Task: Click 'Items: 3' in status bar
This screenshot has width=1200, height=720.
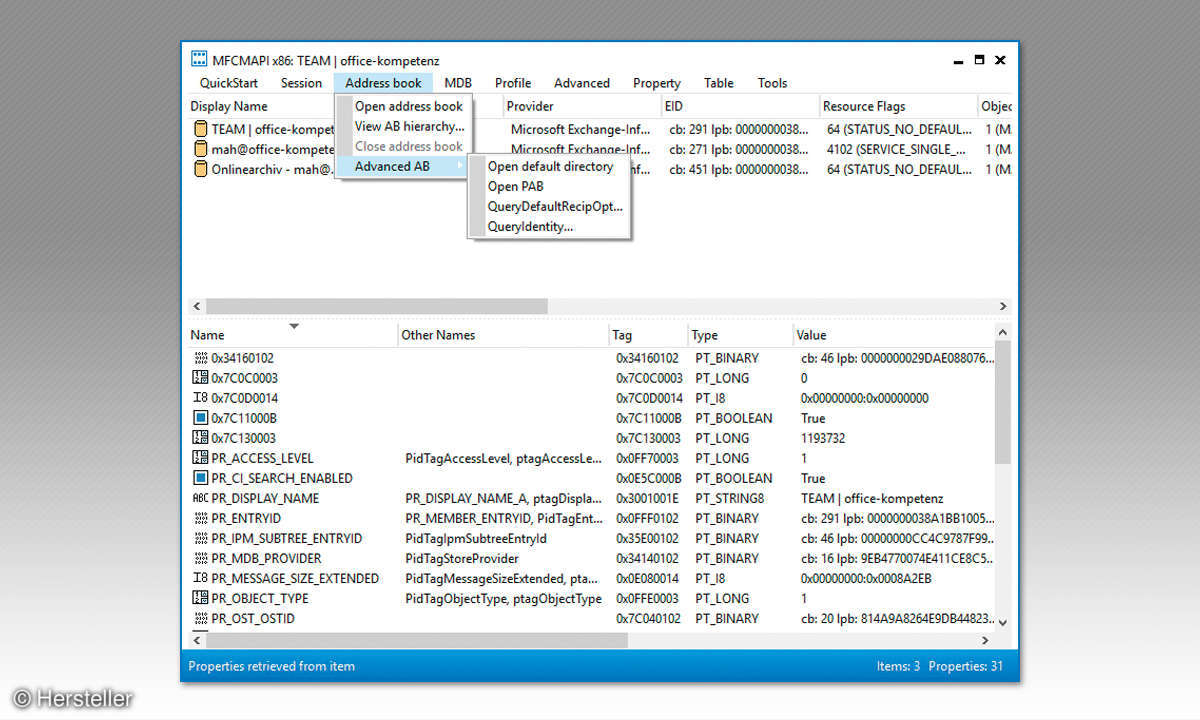Action: [897, 666]
